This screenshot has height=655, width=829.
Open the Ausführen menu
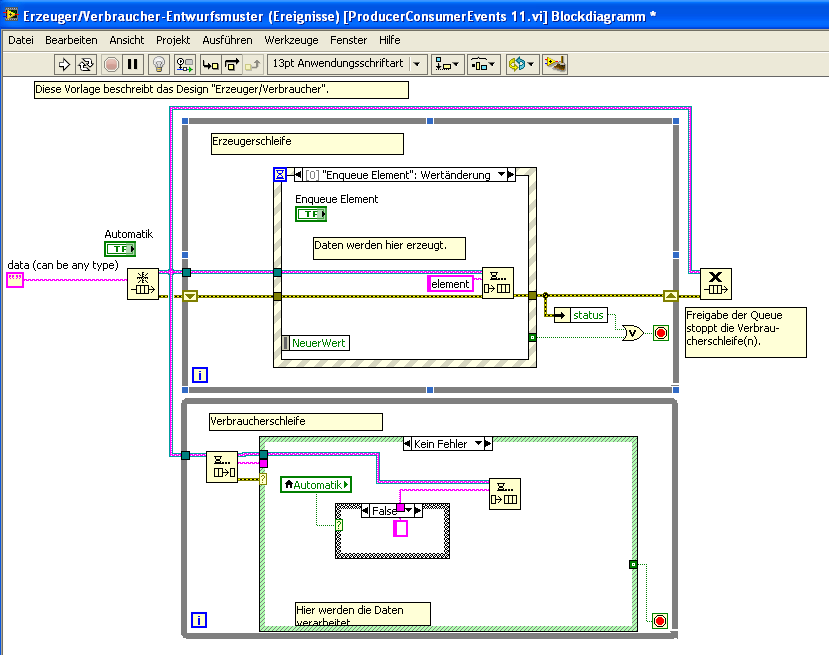click(x=227, y=40)
